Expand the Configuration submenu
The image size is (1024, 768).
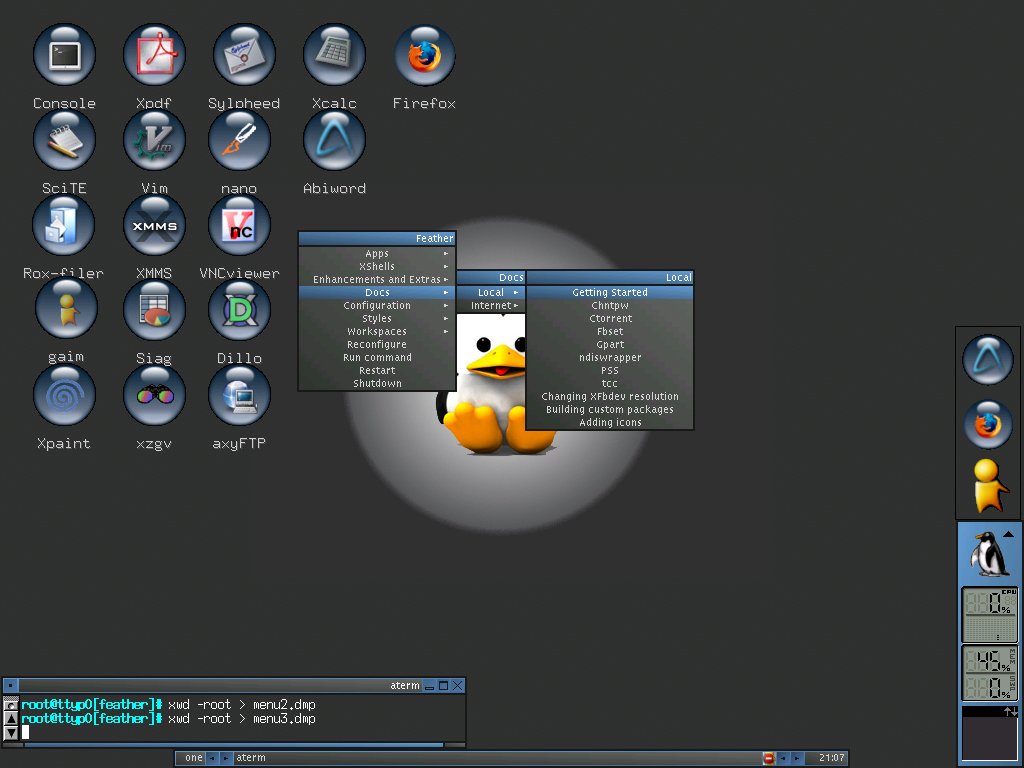coord(377,306)
